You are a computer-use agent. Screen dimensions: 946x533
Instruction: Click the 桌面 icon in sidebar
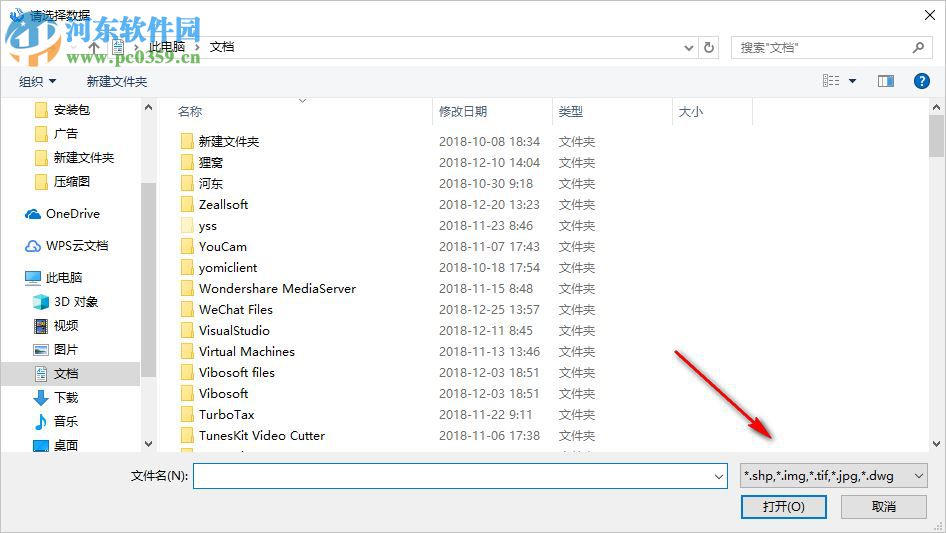click(41, 445)
